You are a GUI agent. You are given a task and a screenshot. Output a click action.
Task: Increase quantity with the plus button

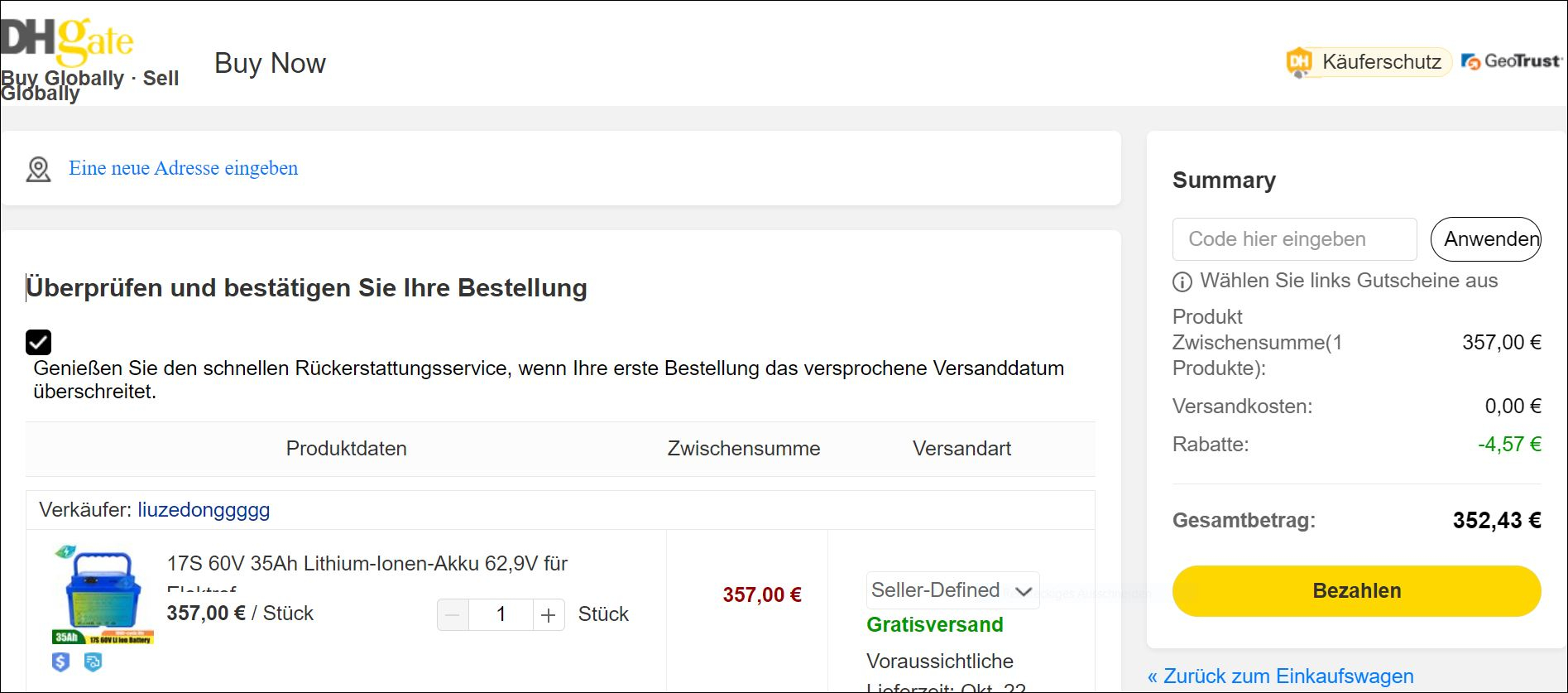(548, 614)
